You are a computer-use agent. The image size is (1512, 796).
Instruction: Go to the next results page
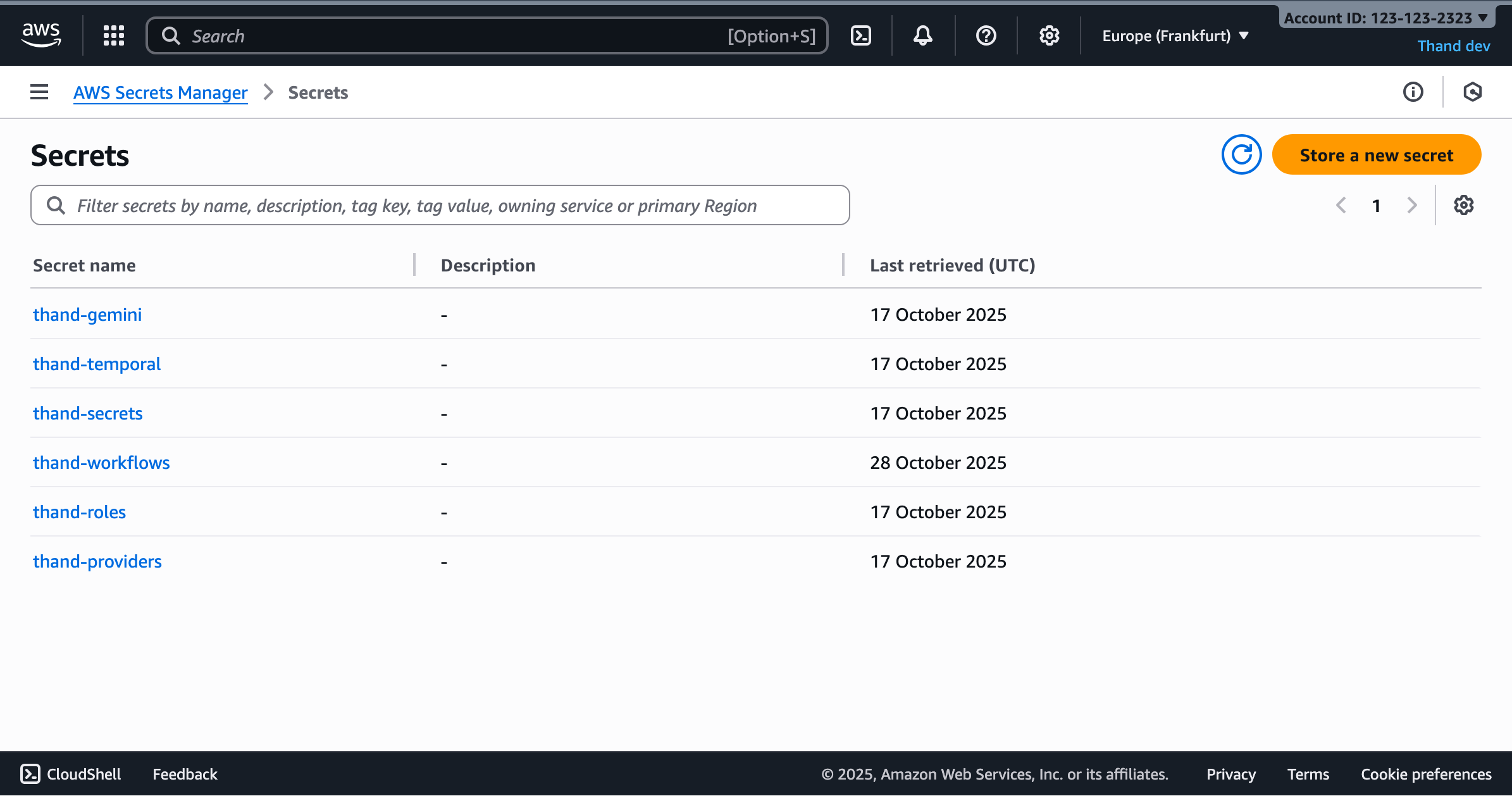[x=1412, y=205]
